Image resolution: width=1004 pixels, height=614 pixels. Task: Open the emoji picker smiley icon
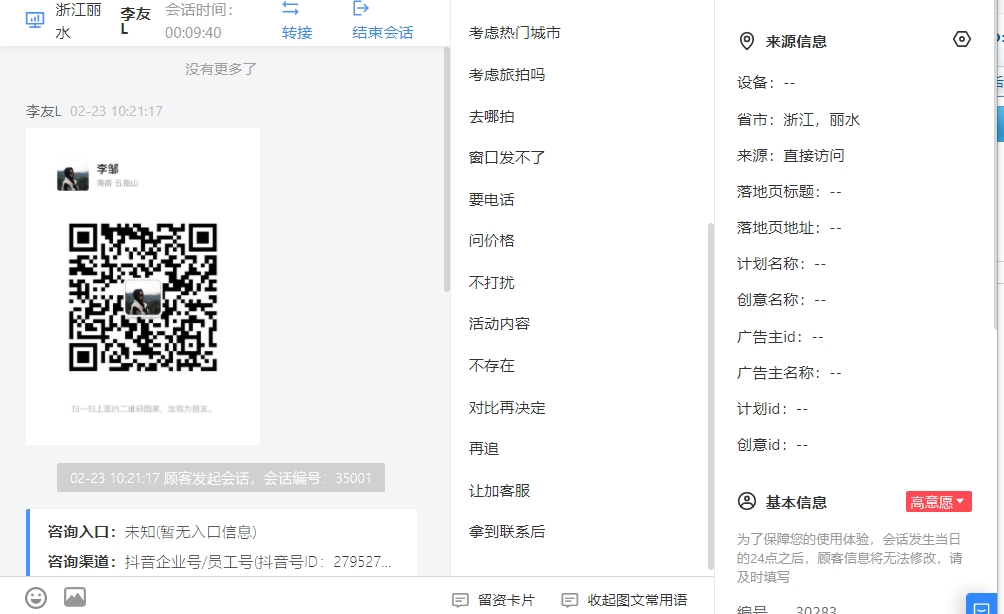coord(36,598)
